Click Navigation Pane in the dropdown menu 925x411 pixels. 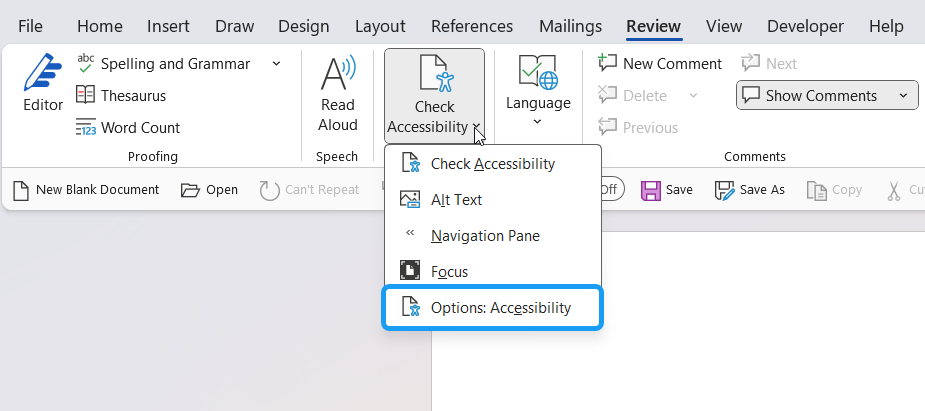tap(485, 236)
